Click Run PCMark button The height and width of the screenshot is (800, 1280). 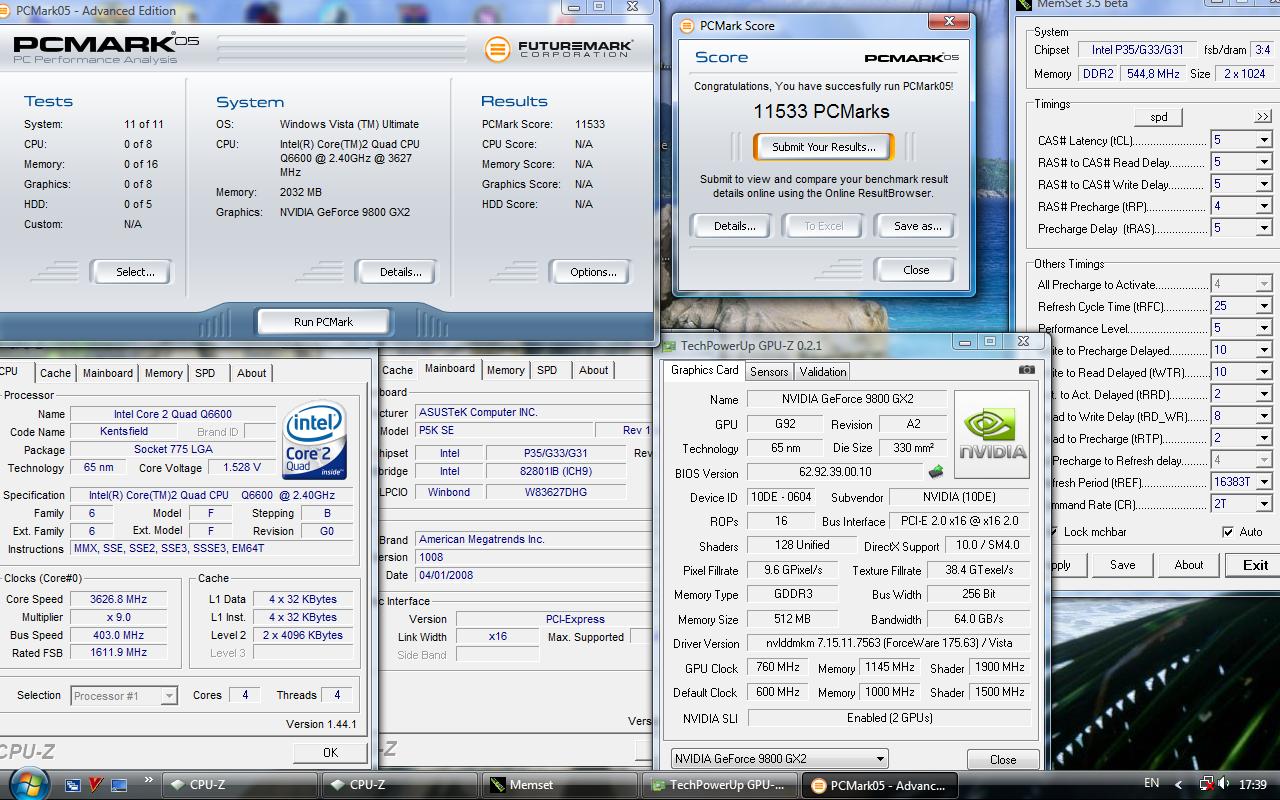pyautogui.click(x=323, y=322)
